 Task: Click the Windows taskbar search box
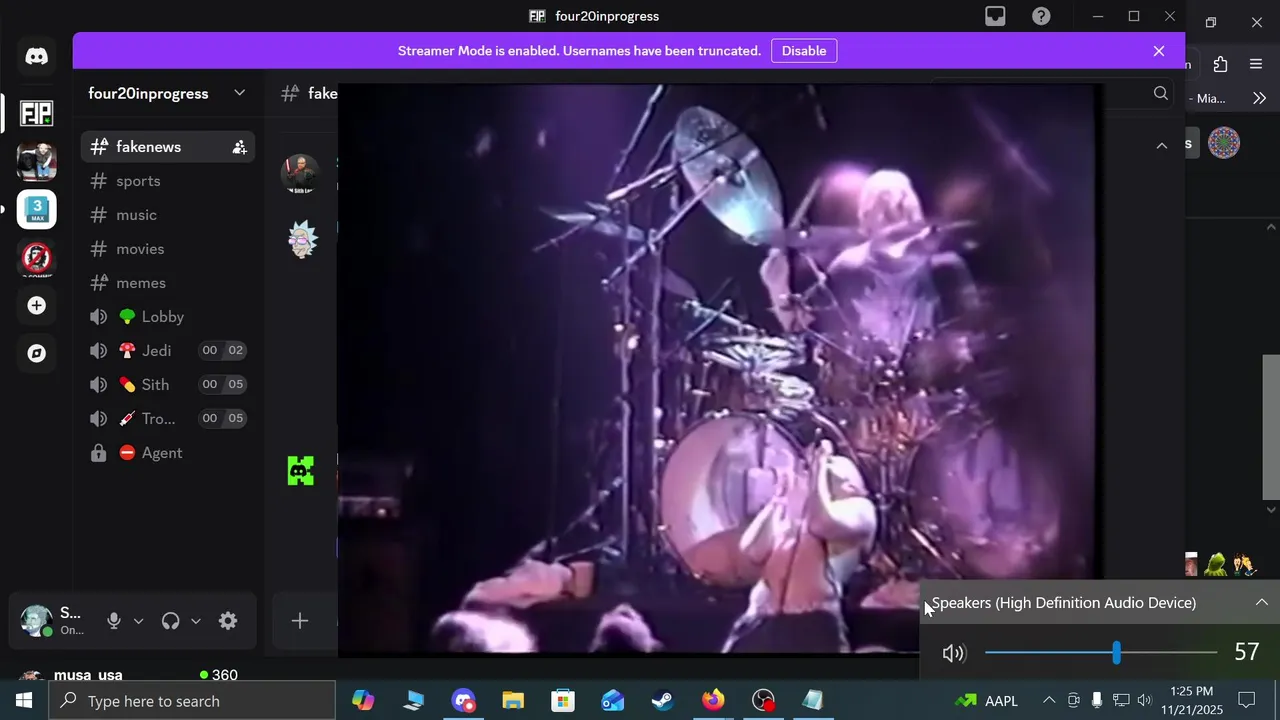pyautogui.click(x=192, y=701)
